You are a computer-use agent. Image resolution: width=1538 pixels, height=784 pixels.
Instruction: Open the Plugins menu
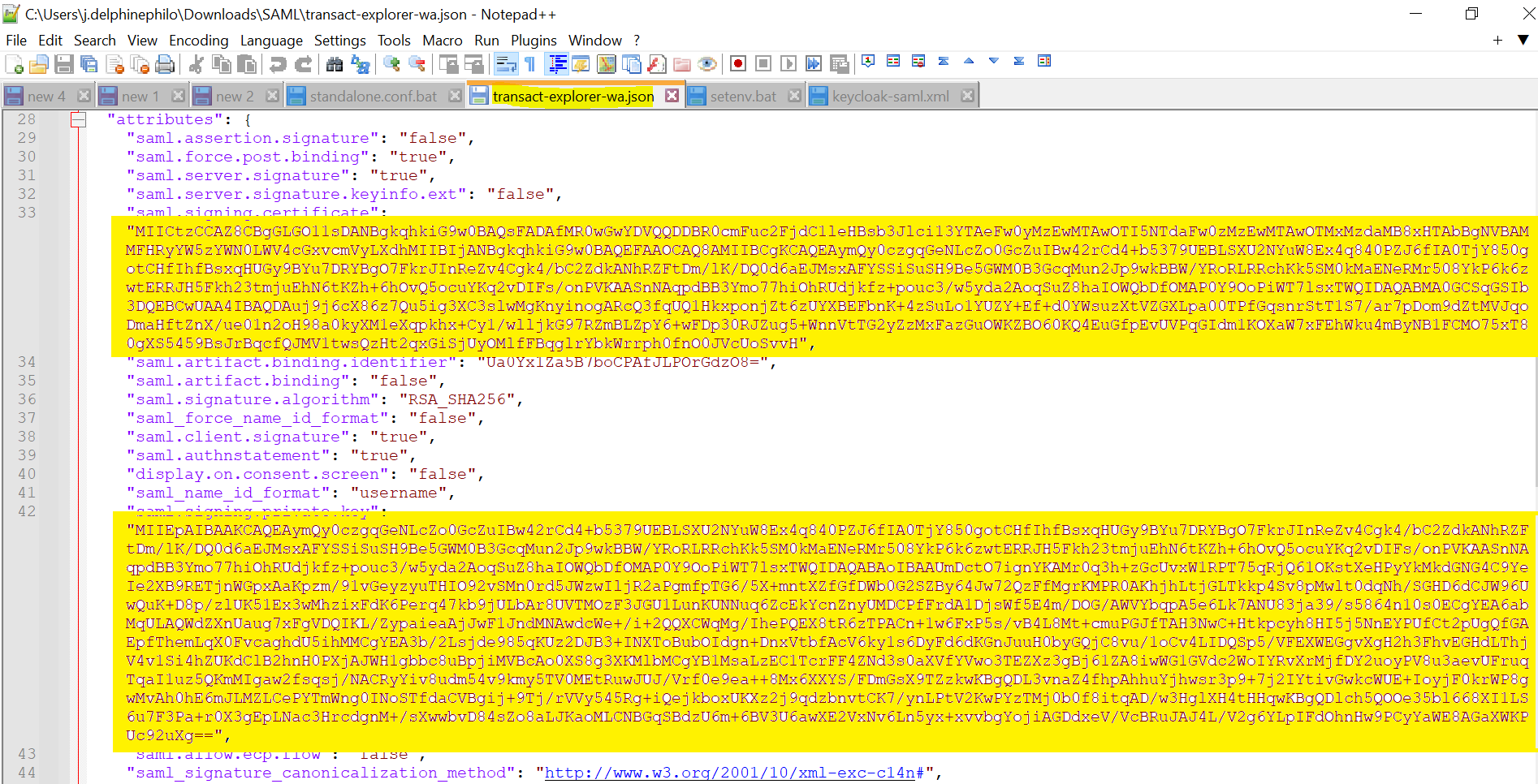pyautogui.click(x=533, y=40)
